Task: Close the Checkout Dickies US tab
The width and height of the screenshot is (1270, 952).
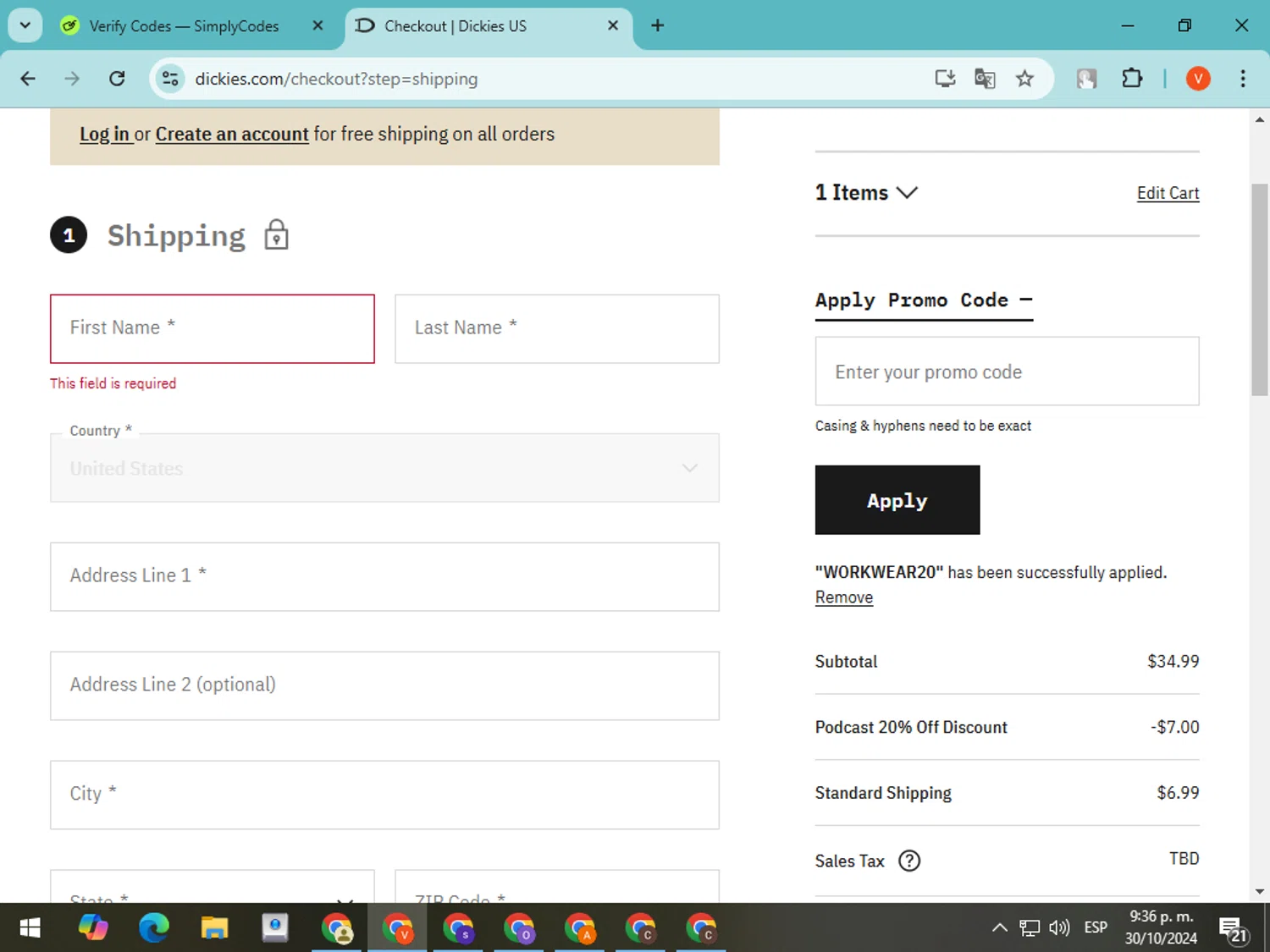Action: [x=613, y=25]
